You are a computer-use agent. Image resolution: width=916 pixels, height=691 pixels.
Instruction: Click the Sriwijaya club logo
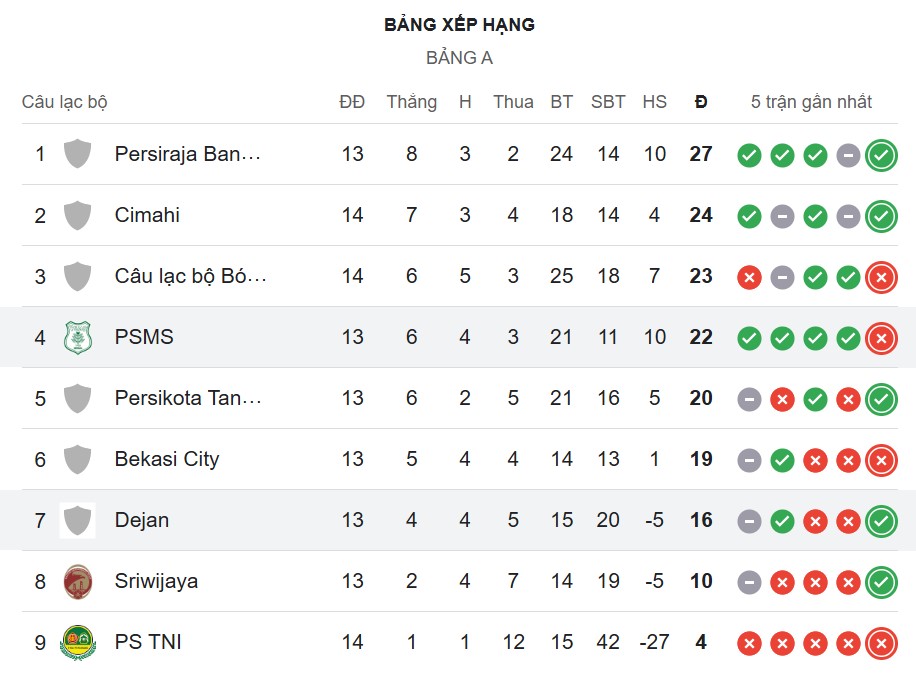coord(78,581)
